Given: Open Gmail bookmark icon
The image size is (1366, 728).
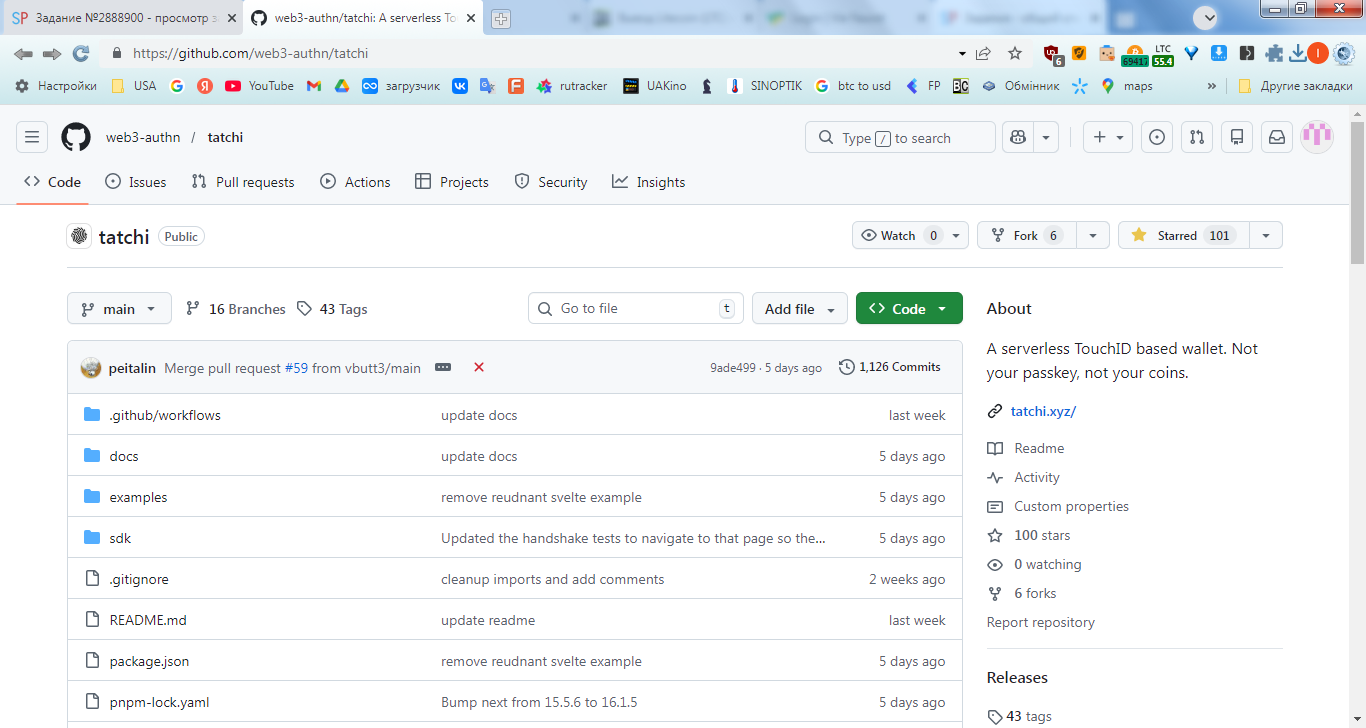Looking at the screenshot, I should click(x=314, y=86).
